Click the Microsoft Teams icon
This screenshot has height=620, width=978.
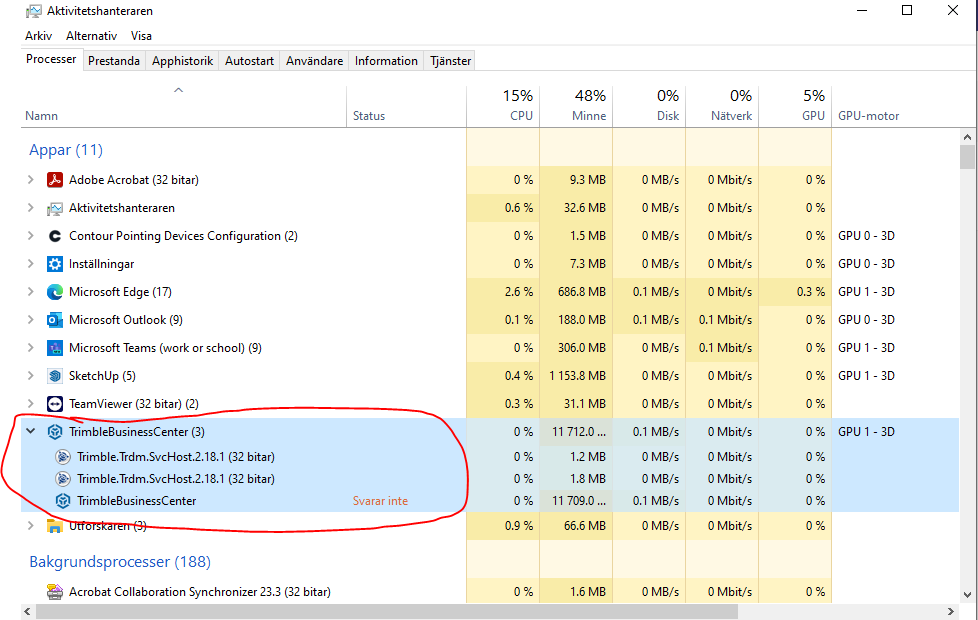click(x=55, y=347)
